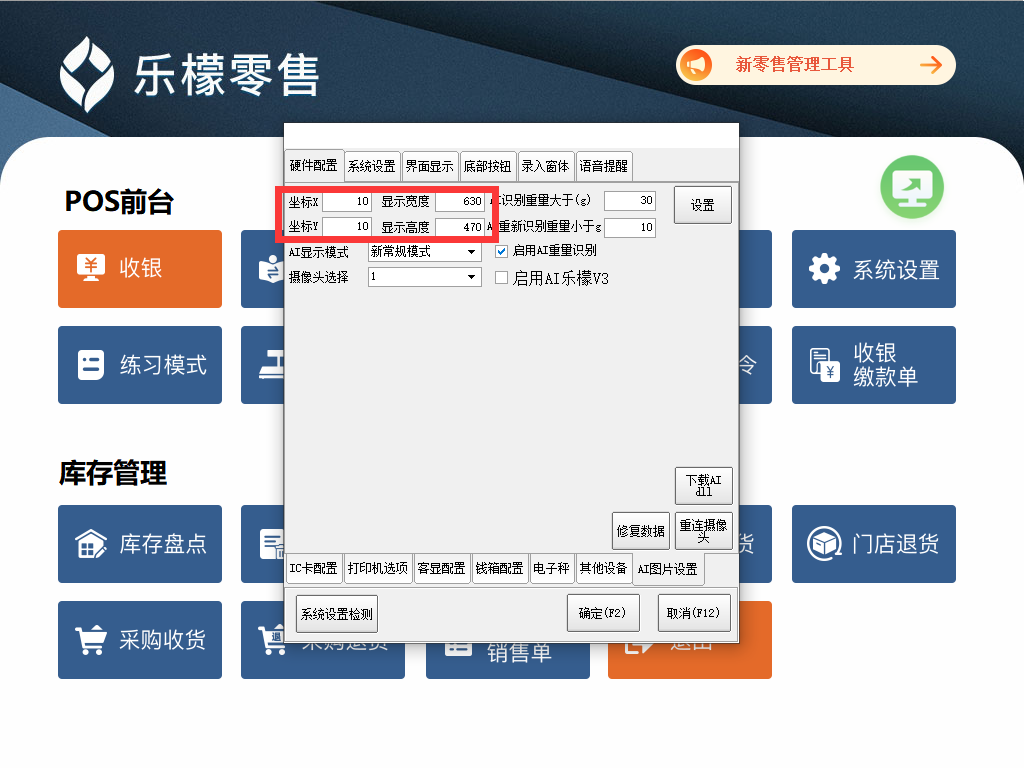The width and height of the screenshot is (1024, 768).
Task: Open the 电子秤 tab
Action: (x=551, y=568)
